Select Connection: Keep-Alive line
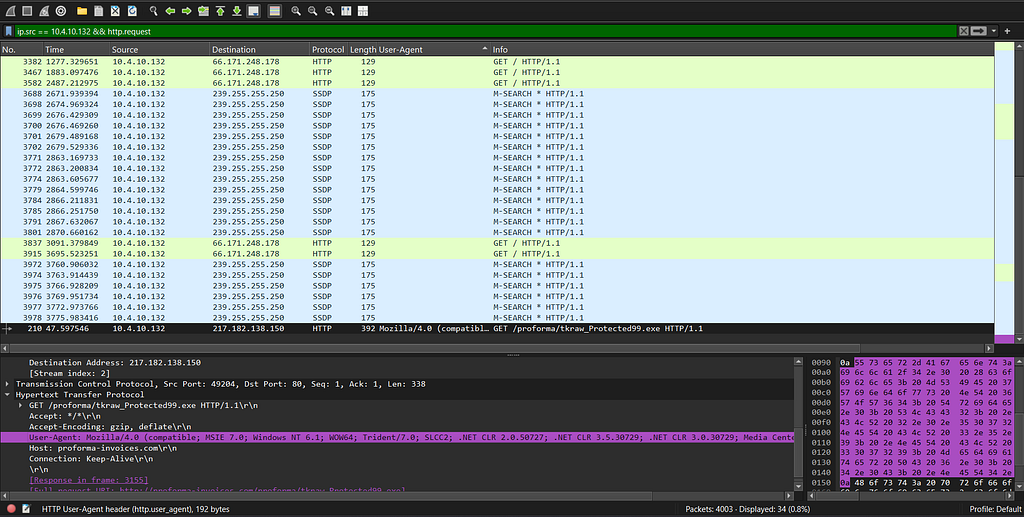Image resolution: width=1024 pixels, height=517 pixels. point(91,459)
